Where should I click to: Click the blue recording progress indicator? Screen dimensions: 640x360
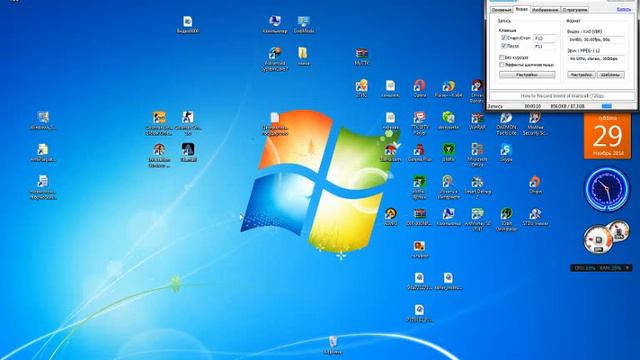607,106
